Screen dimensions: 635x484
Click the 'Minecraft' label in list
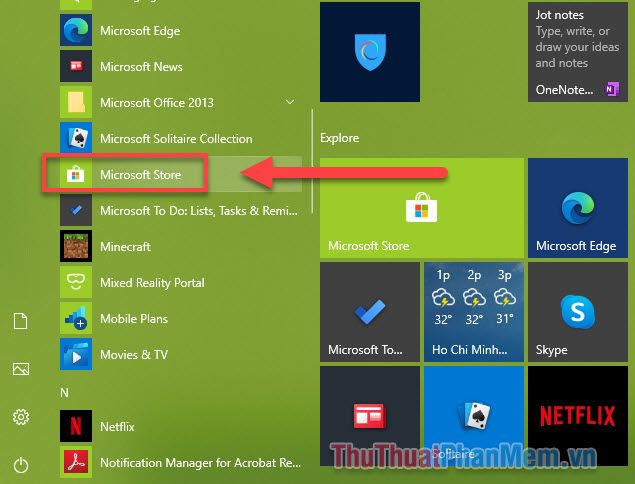tap(126, 247)
